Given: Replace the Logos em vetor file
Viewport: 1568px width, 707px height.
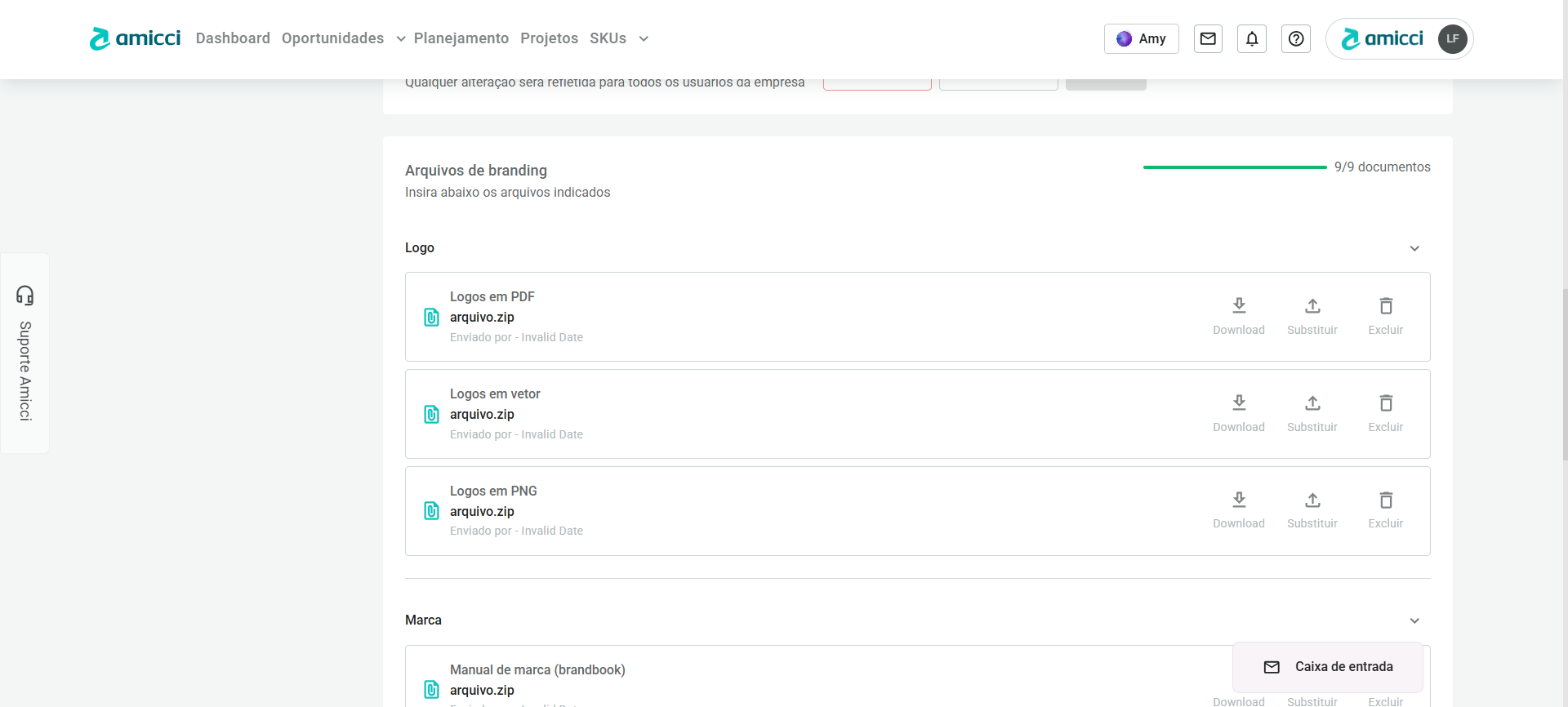Looking at the screenshot, I should click(1312, 412).
